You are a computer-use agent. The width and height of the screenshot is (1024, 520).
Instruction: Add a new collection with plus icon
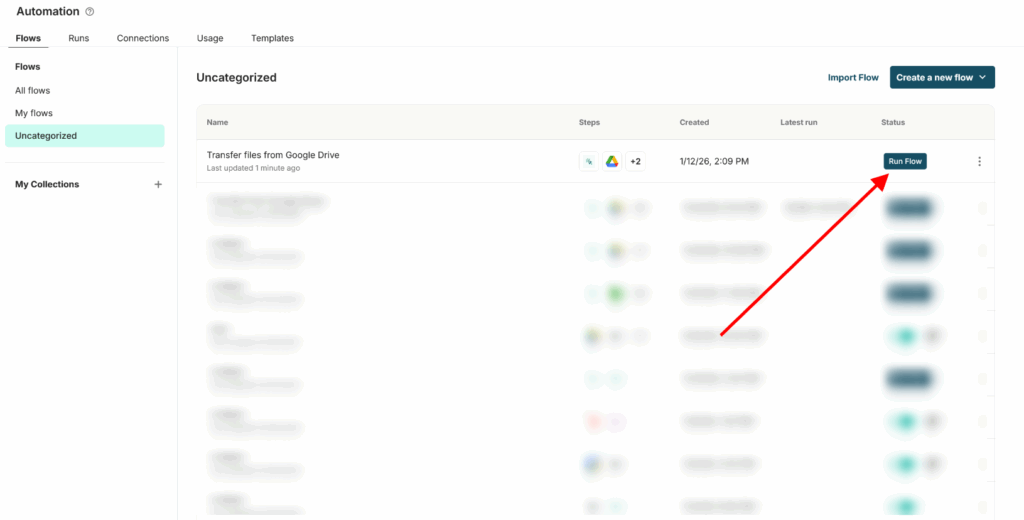pyautogui.click(x=158, y=184)
